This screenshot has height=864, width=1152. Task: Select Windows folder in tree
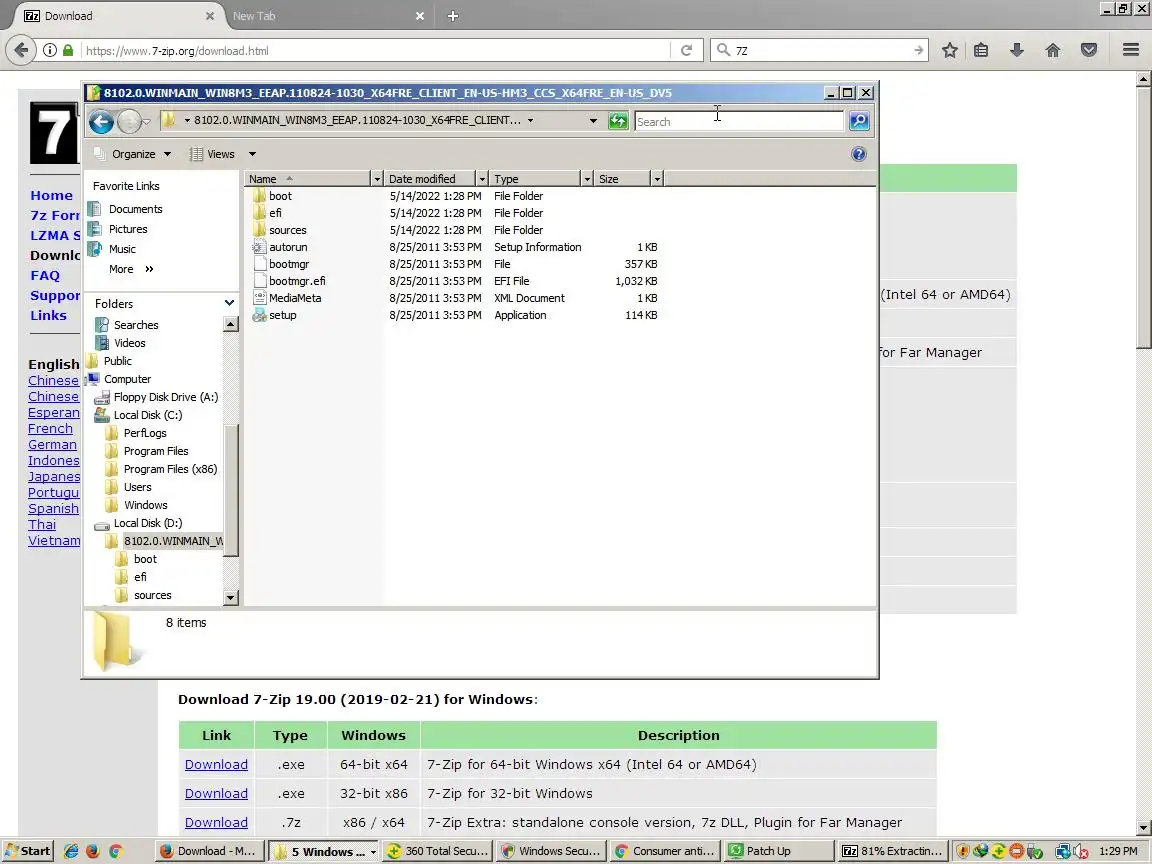145,505
